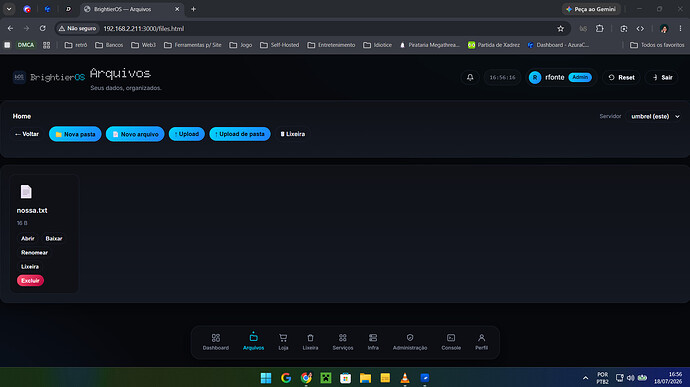
Task: Open the Chrome three-dot menu
Action: coord(680,29)
